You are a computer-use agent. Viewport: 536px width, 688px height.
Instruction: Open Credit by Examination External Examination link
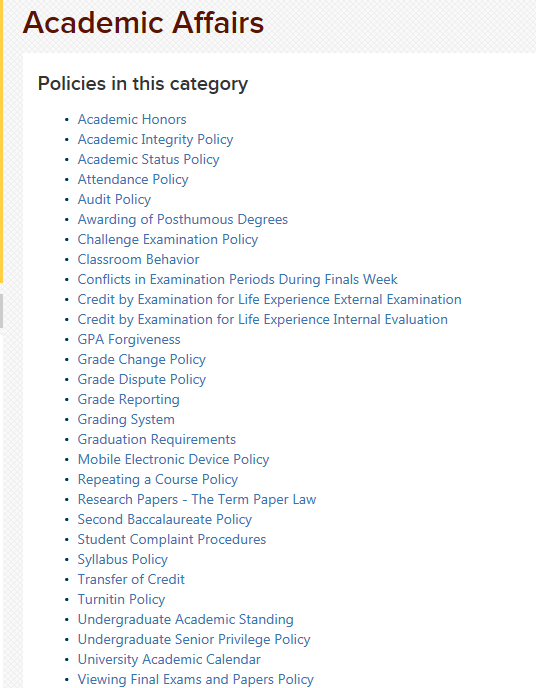pyautogui.click(x=269, y=299)
